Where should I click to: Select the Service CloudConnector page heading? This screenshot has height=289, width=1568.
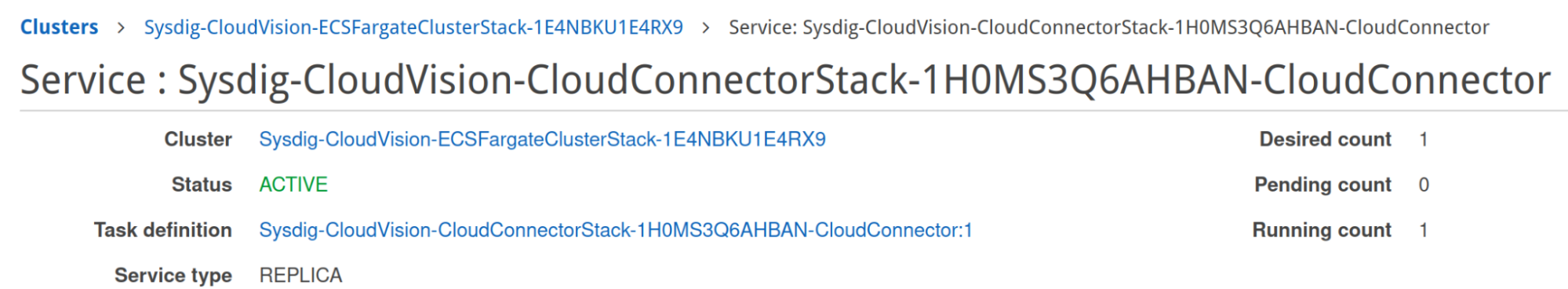coord(785,80)
